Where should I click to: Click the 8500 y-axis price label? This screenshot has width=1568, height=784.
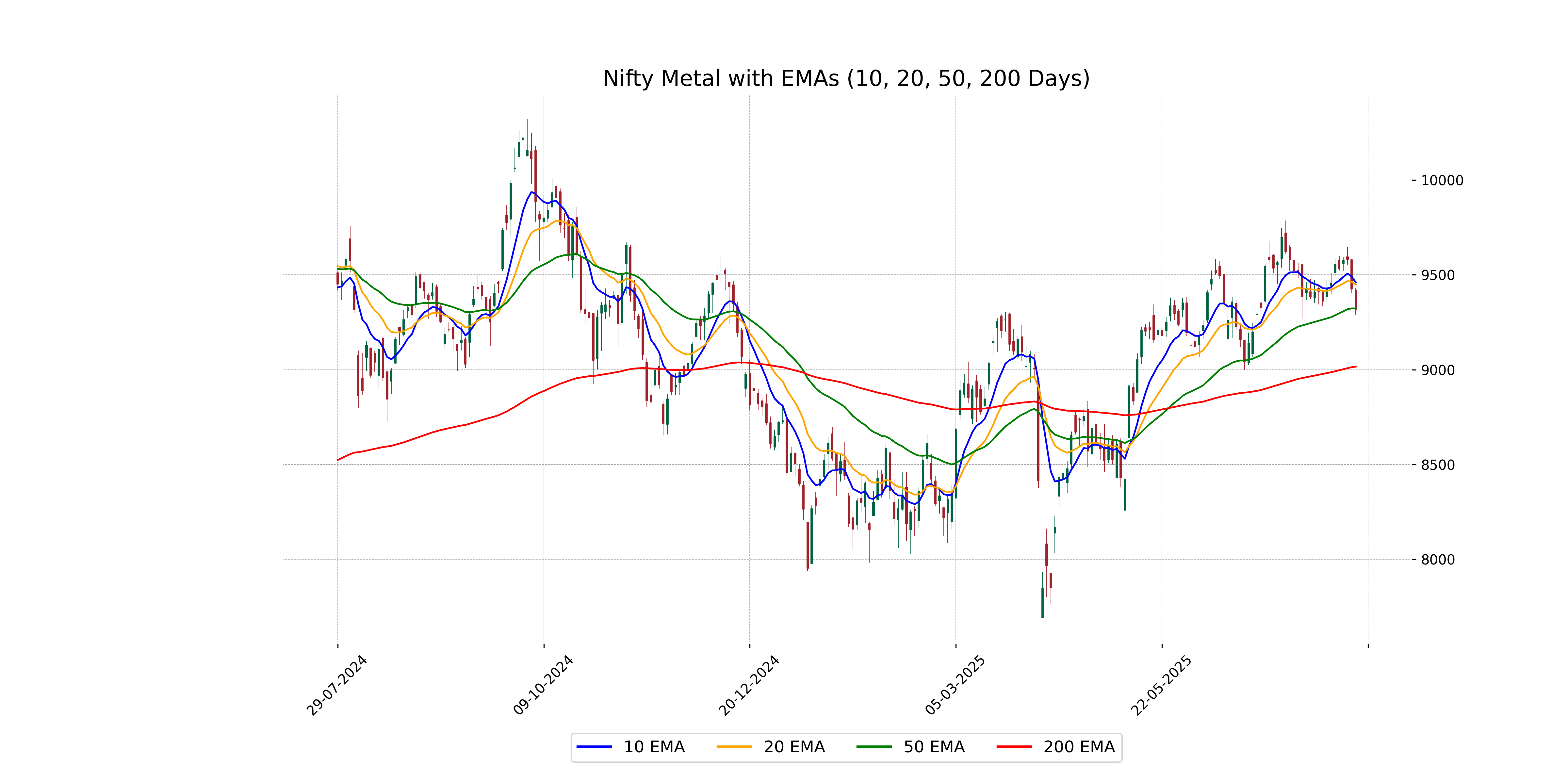pos(1438,465)
